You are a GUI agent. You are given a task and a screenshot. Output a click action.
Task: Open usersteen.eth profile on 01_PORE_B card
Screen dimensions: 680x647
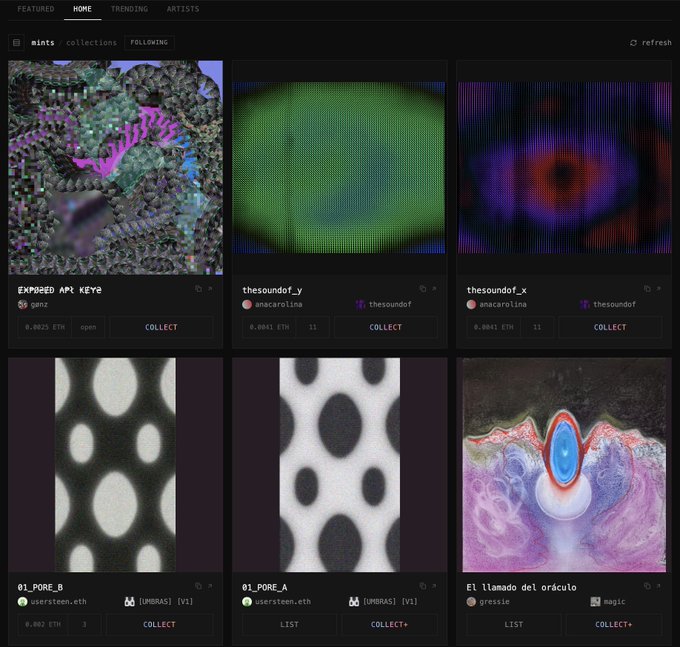pyautogui.click(x=59, y=602)
